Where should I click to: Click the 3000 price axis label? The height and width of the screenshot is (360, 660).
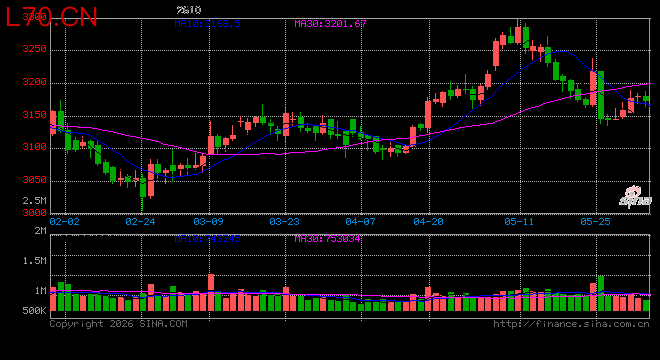coord(35,213)
